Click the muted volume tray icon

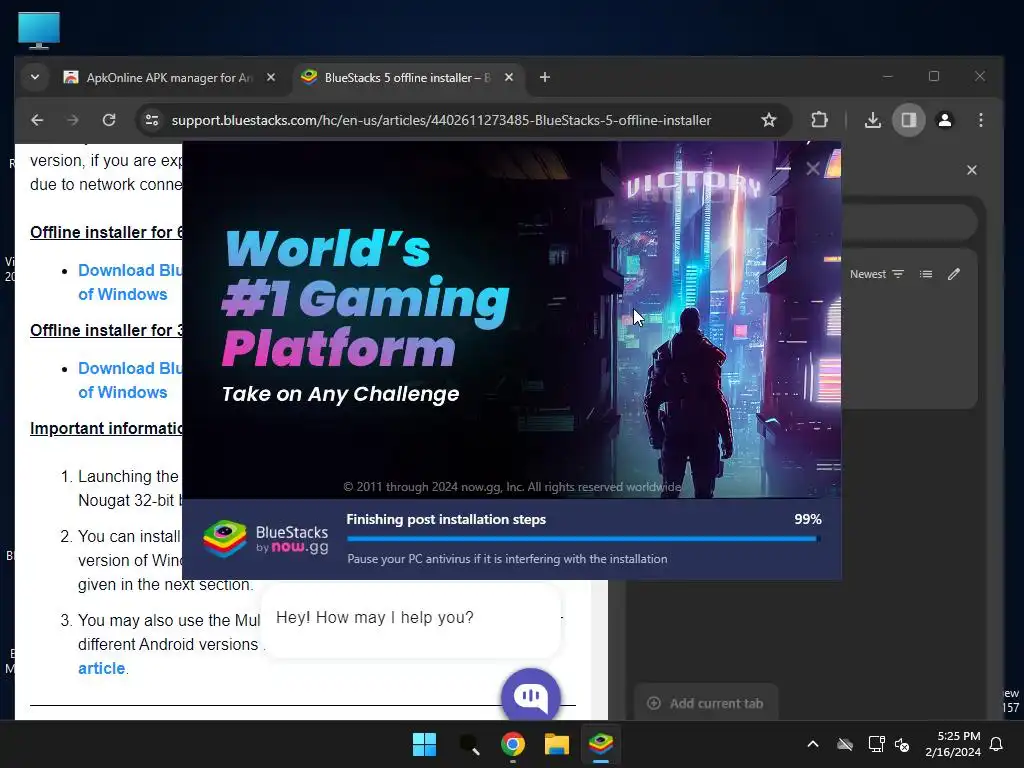click(903, 744)
